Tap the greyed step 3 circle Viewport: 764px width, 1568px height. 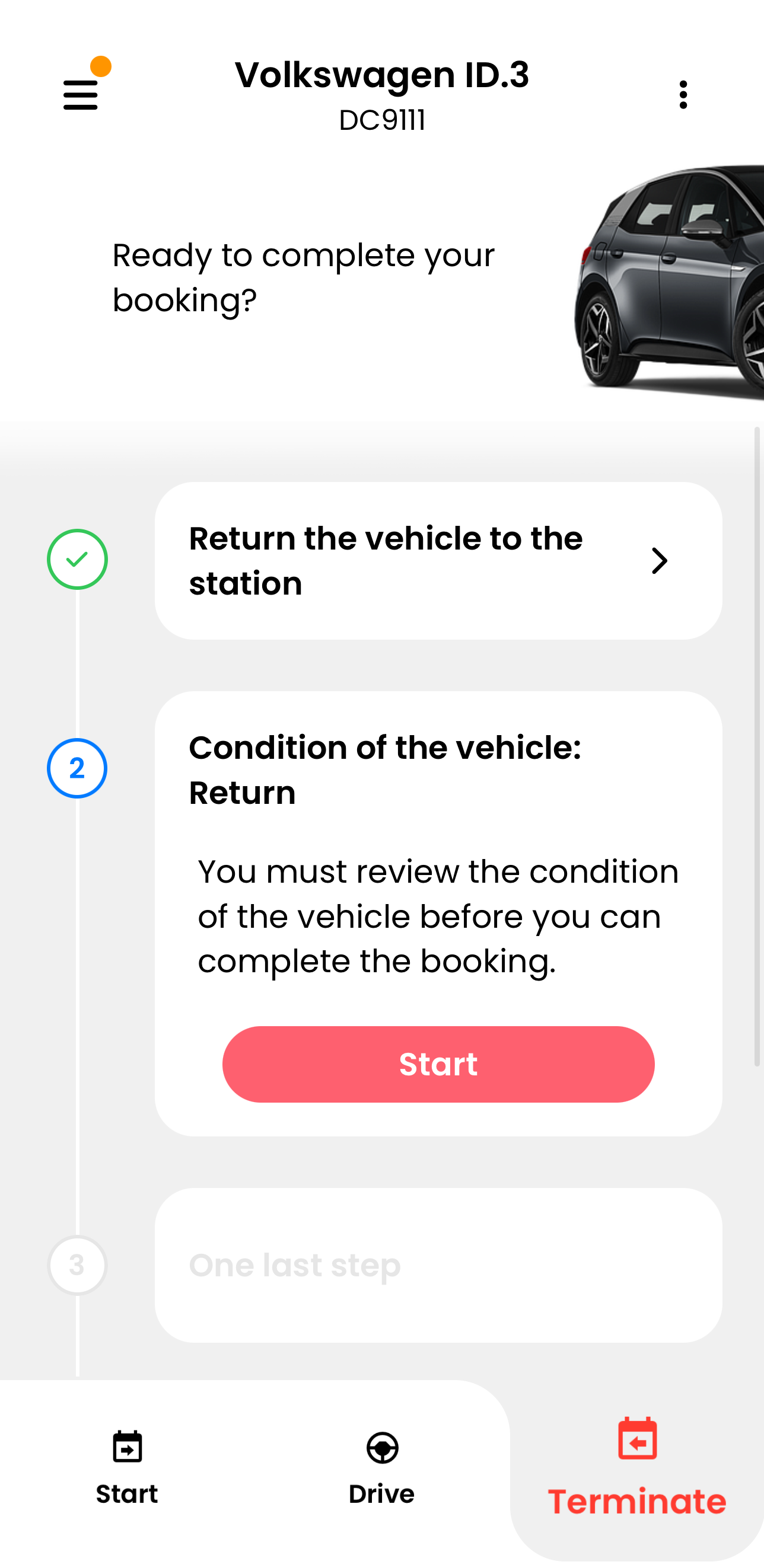77,1265
